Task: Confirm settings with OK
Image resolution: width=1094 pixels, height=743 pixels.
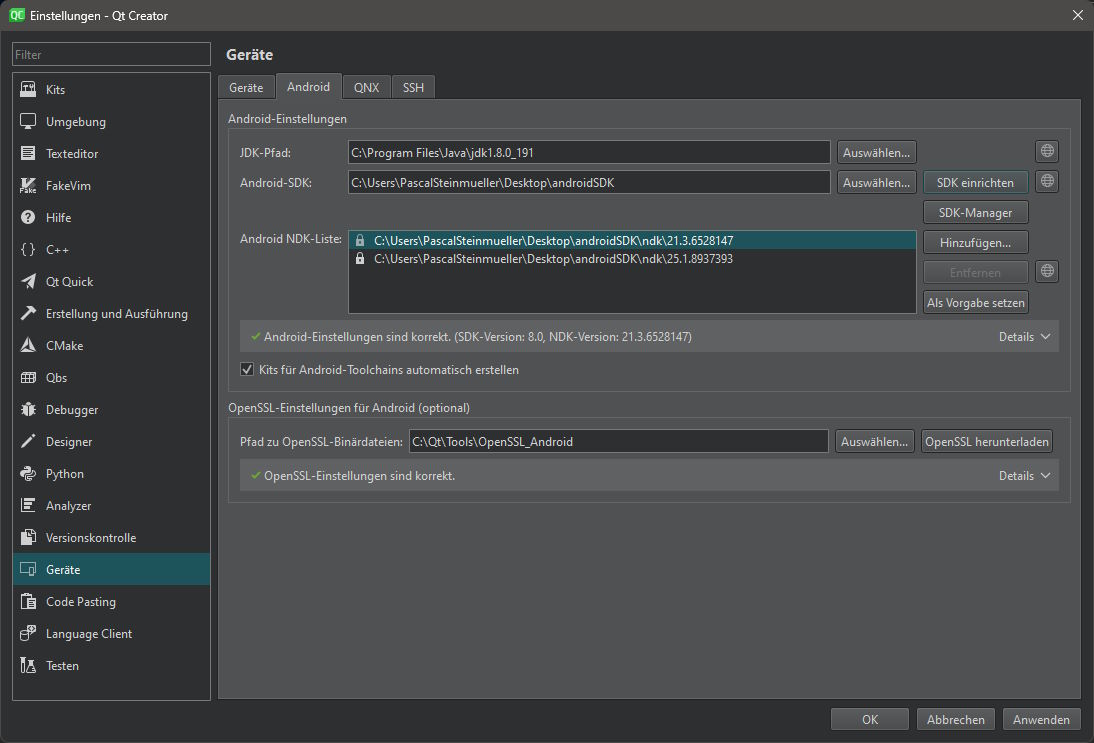Action: (x=870, y=719)
